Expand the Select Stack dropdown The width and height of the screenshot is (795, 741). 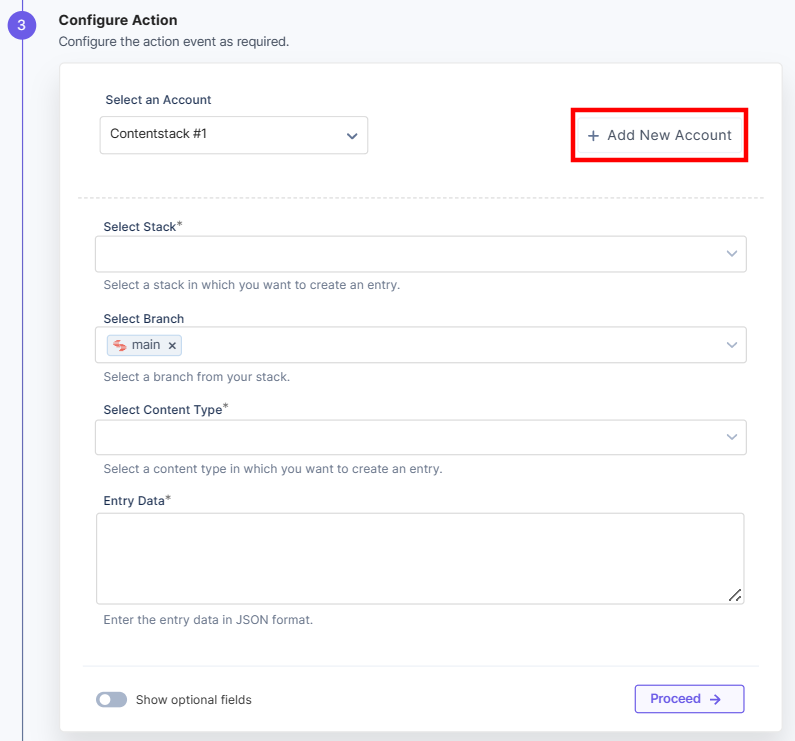(420, 254)
